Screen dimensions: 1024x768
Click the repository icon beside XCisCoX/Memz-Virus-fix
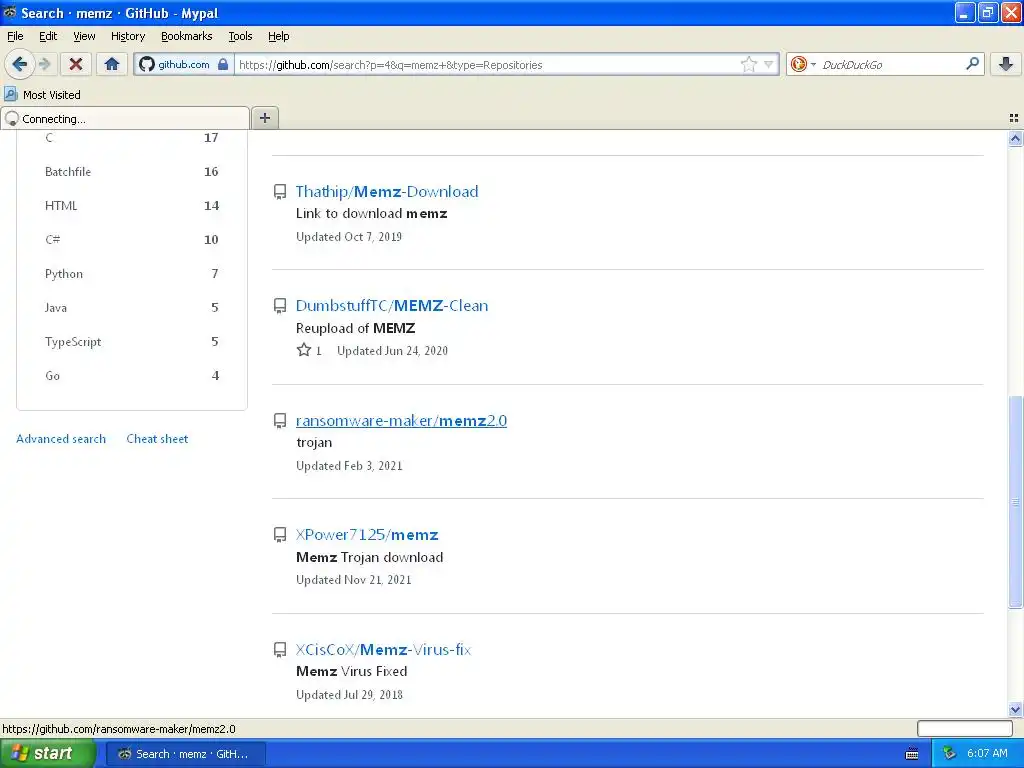pos(280,650)
